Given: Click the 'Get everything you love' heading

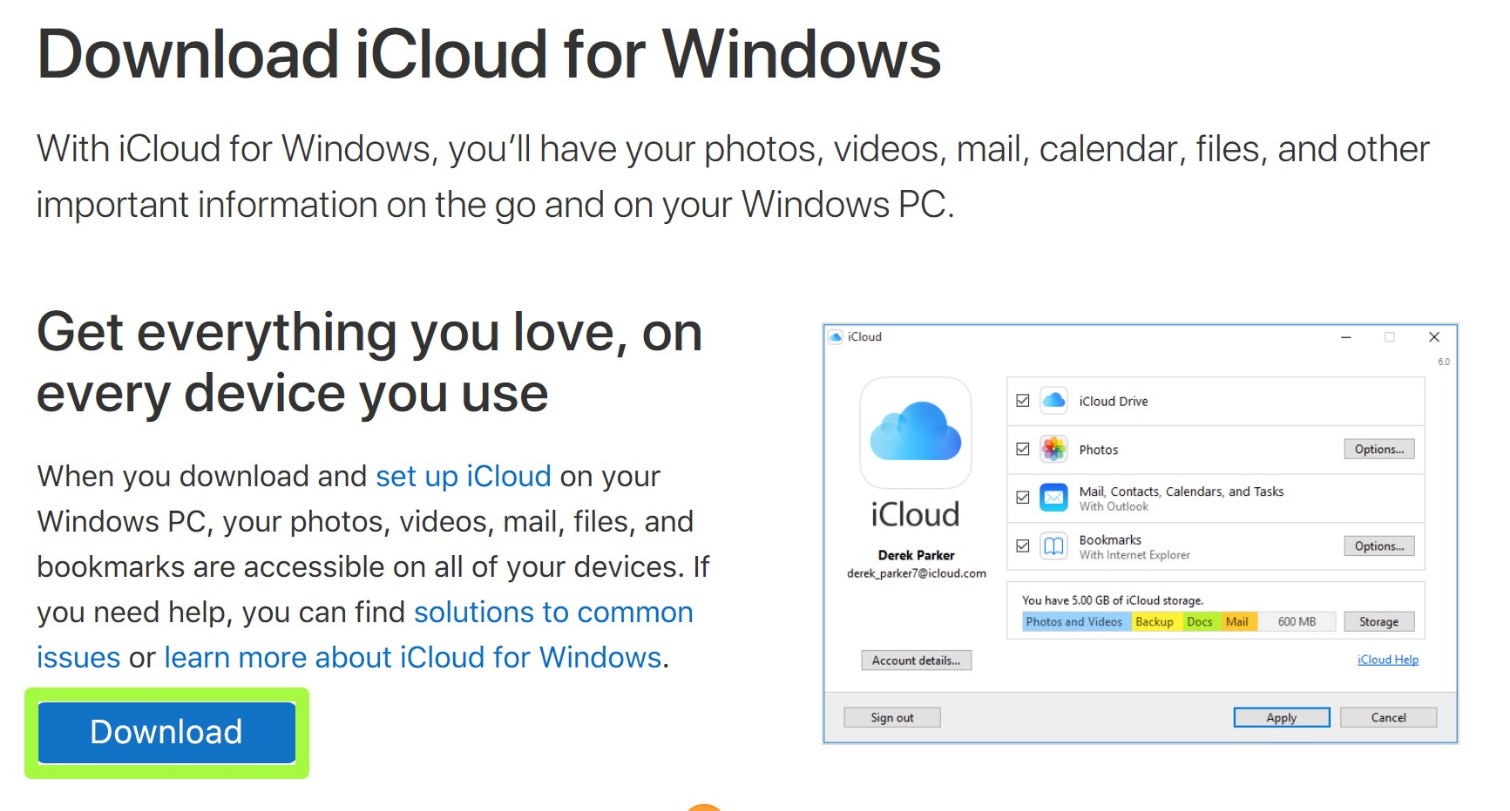Looking at the screenshot, I should click(370, 362).
